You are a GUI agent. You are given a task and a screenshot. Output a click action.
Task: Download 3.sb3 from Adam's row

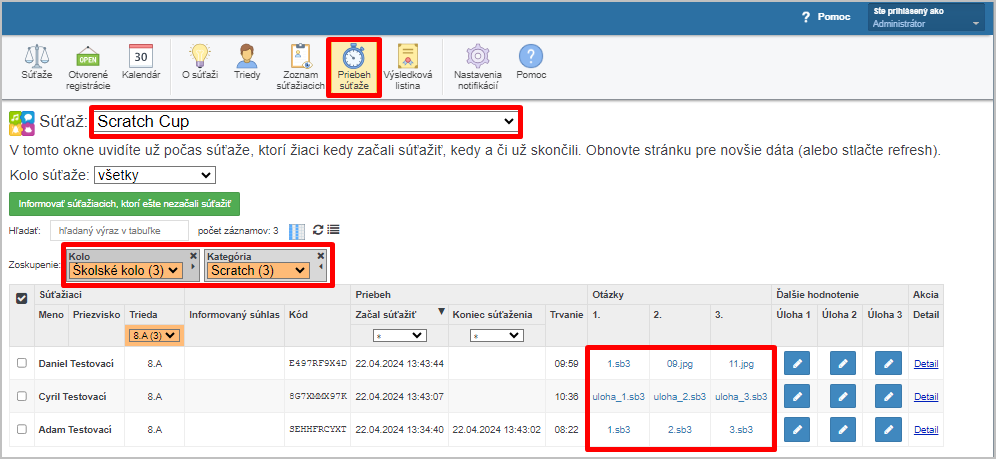point(741,430)
